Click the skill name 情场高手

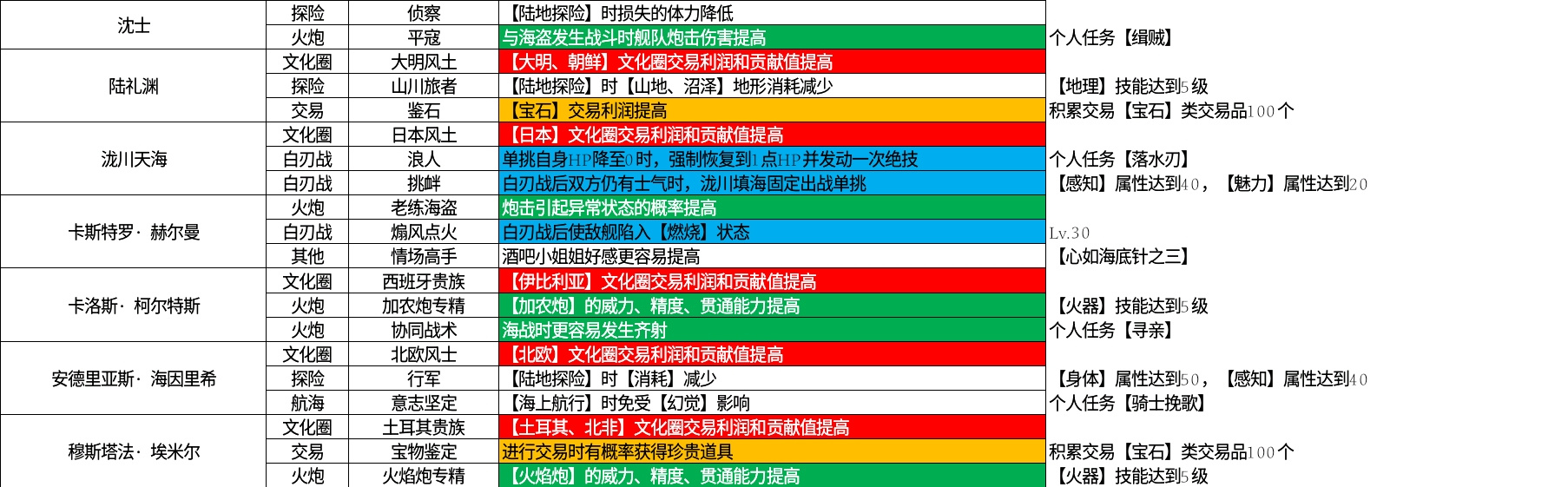(x=424, y=256)
